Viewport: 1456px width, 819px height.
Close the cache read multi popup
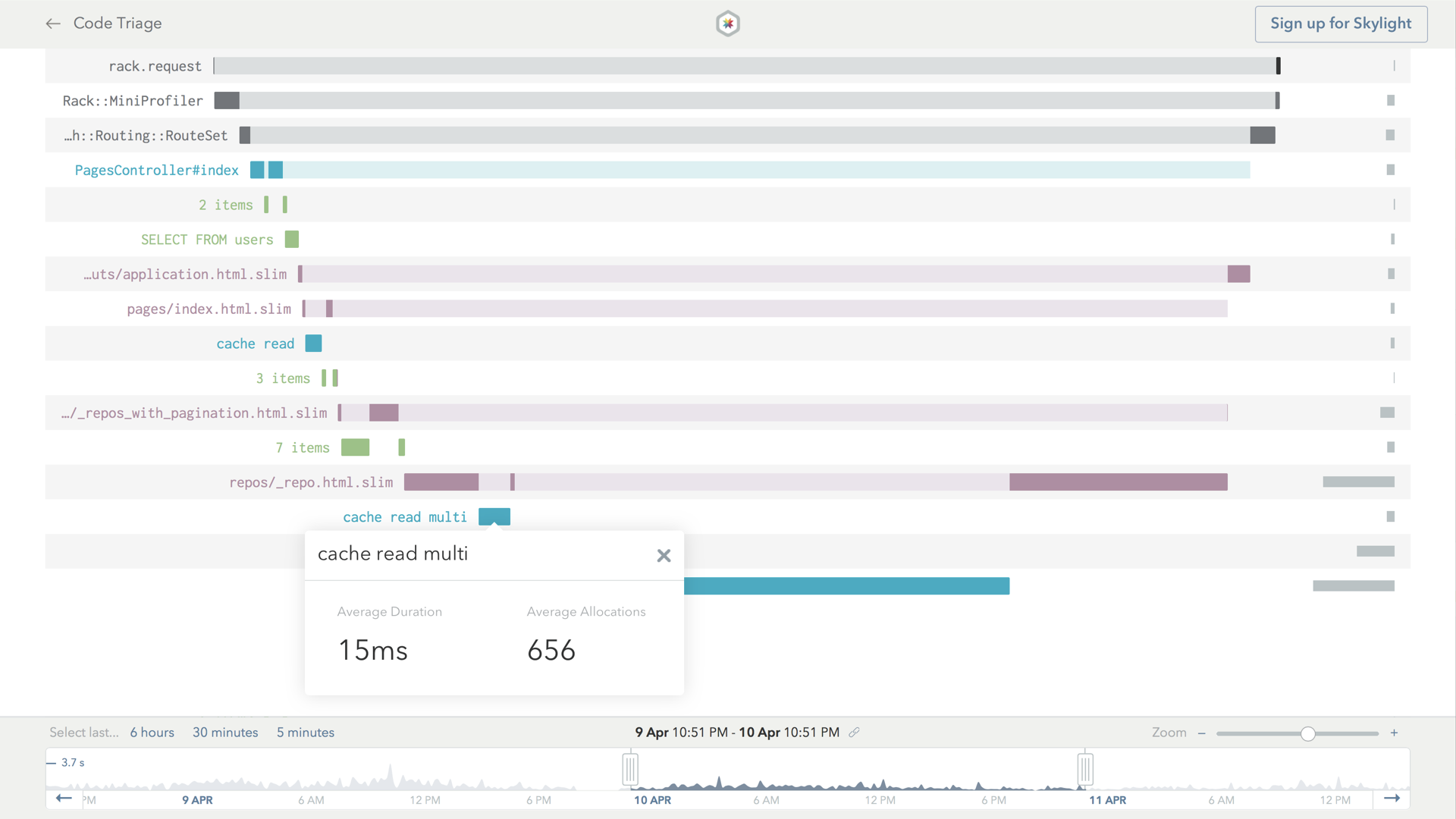664,555
